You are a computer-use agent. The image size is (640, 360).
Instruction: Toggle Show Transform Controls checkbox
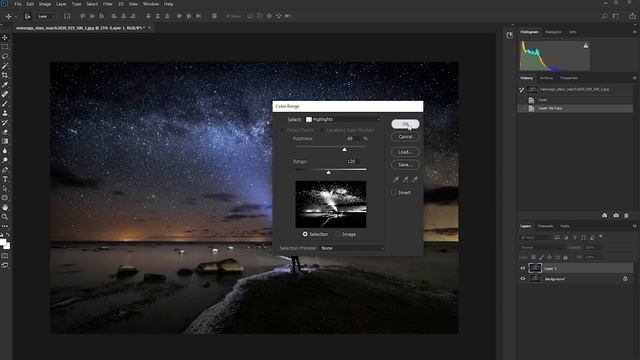coord(67,16)
